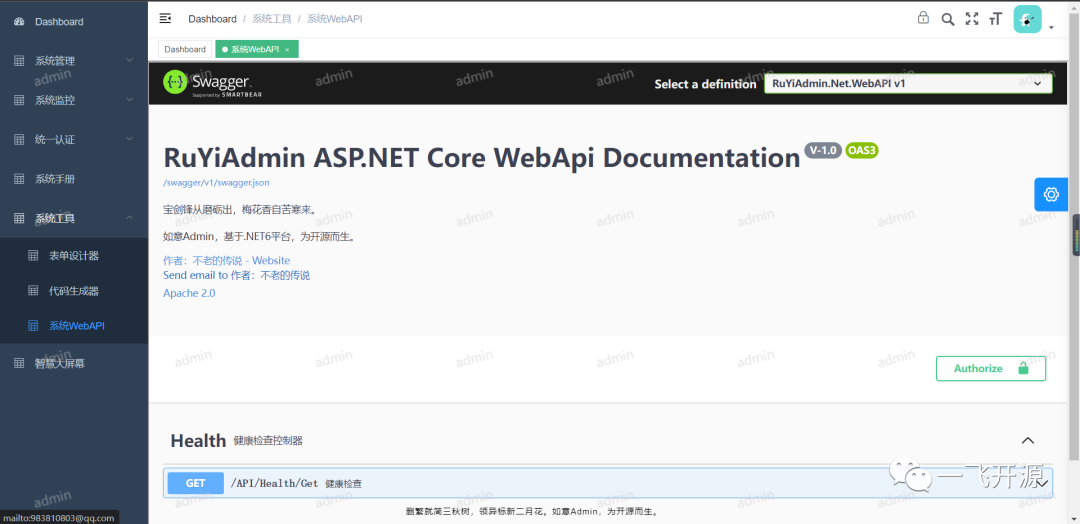
Task: Toggle sidebar with hamburger collapse icon
Action: click(165, 19)
